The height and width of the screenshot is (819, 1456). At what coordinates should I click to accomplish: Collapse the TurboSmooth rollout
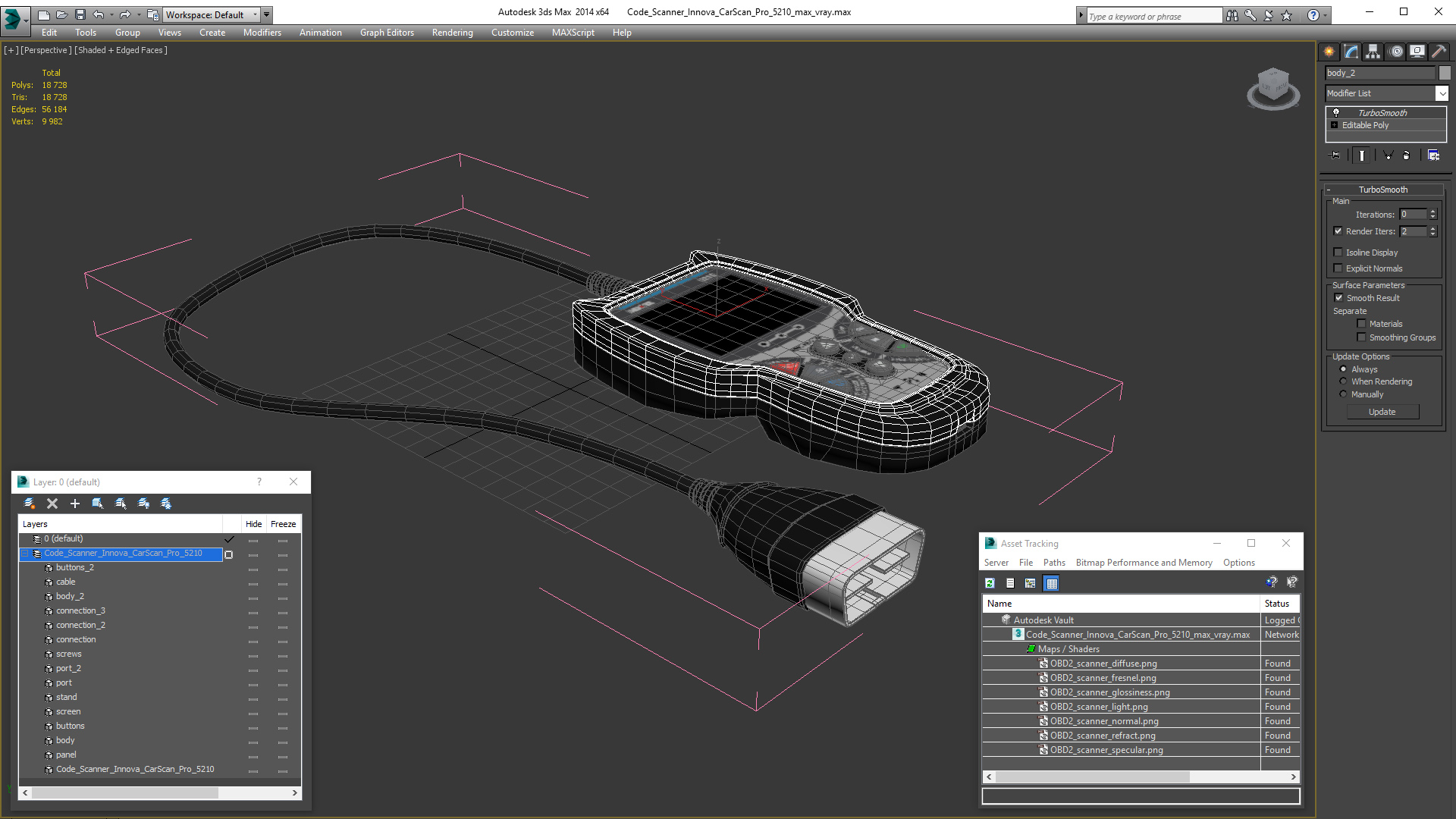point(1329,190)
